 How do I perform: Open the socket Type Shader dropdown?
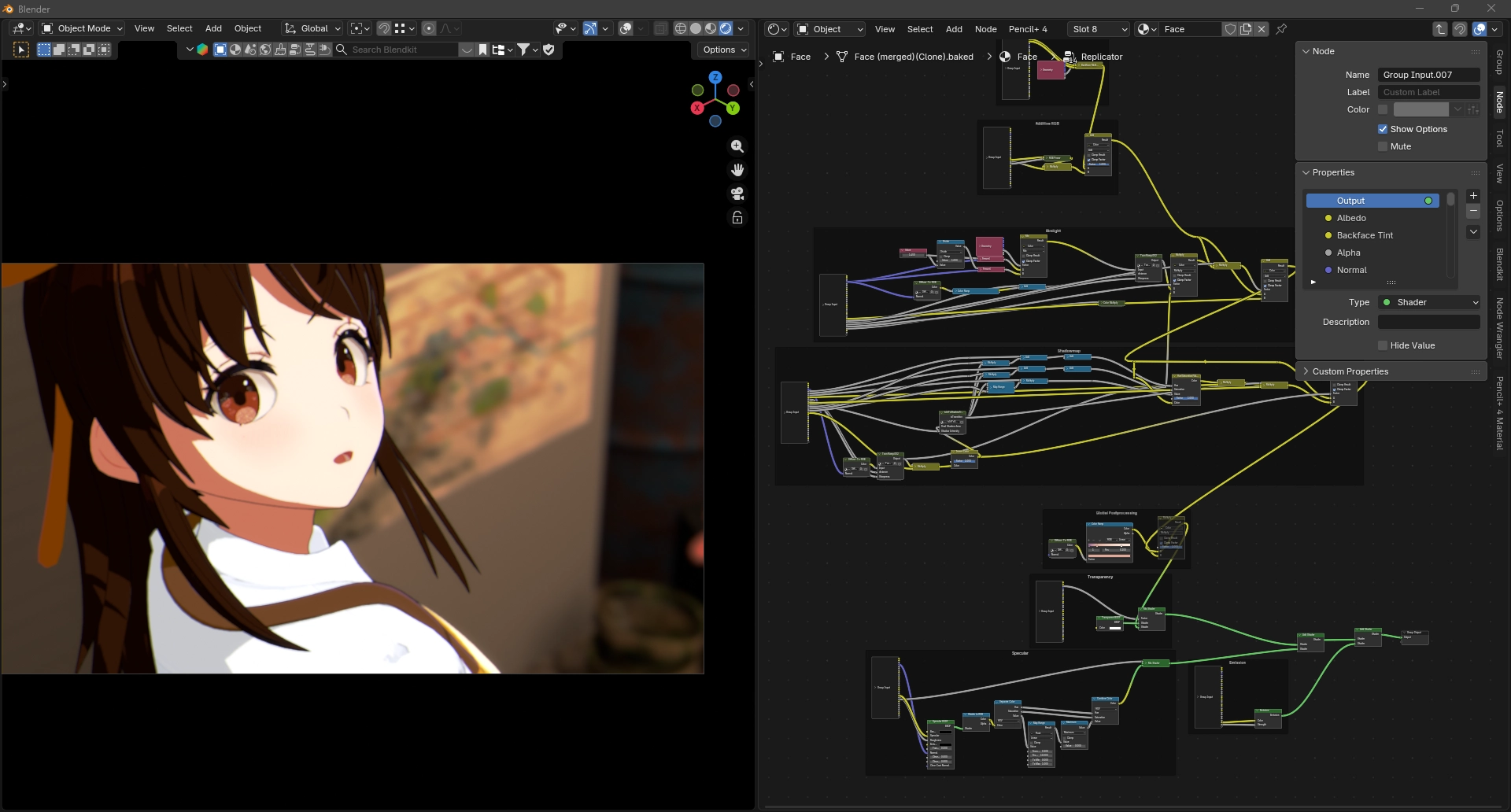point(1429,302)
